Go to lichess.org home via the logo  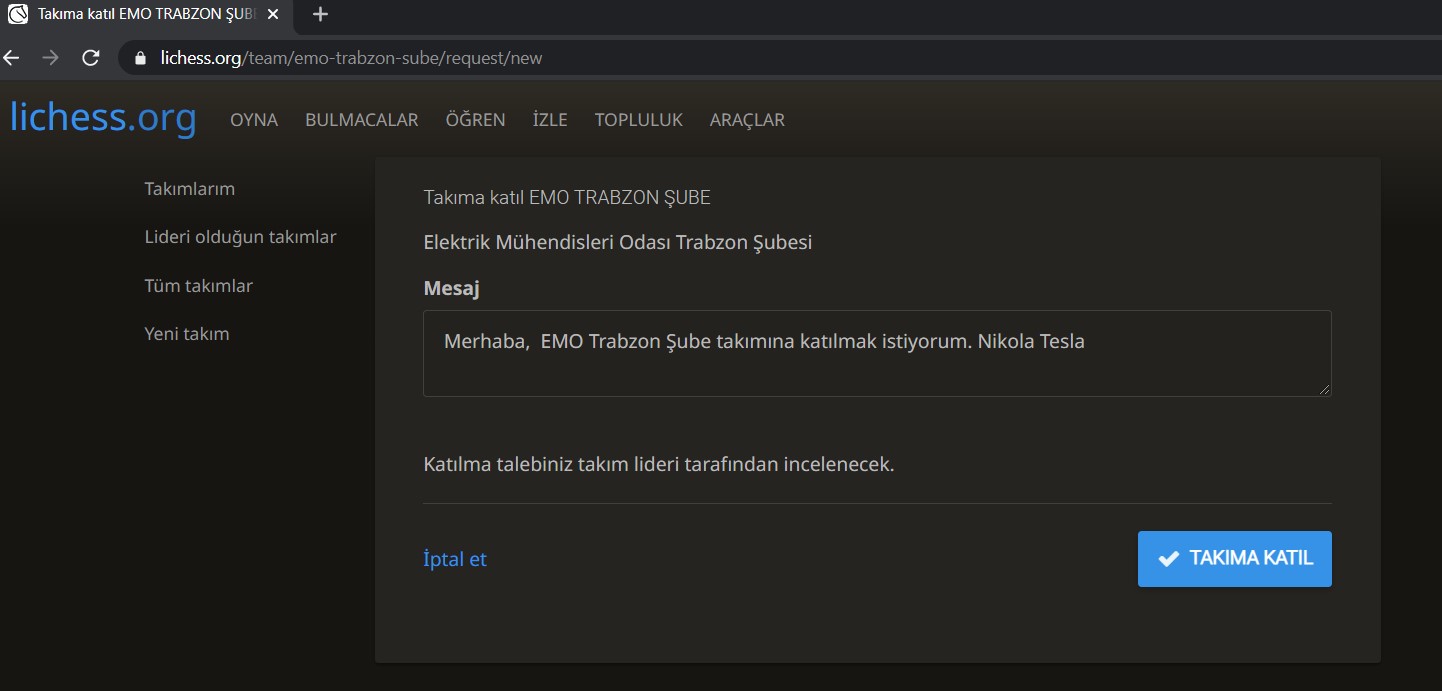click(x=103, y=118)
